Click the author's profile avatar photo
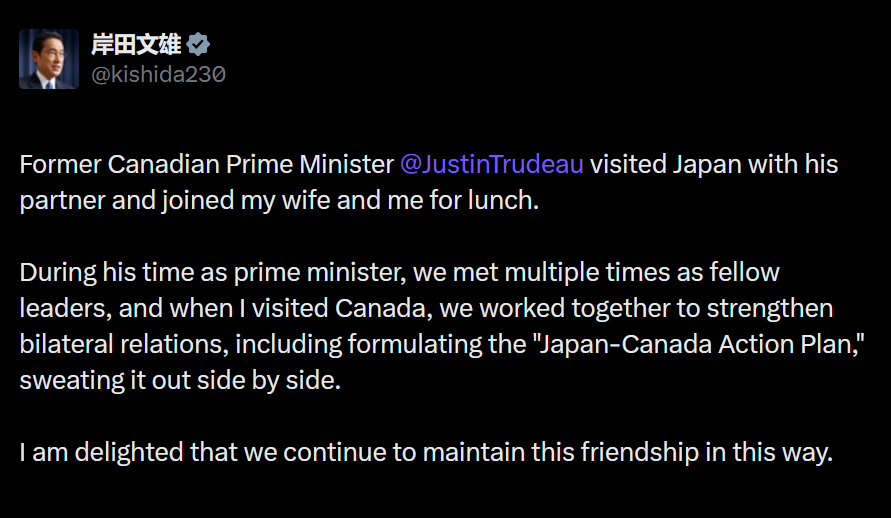 pos(48,58)
